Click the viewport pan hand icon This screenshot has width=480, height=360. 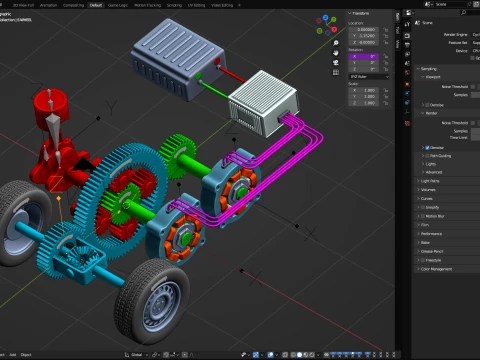[x=336, y=53]
